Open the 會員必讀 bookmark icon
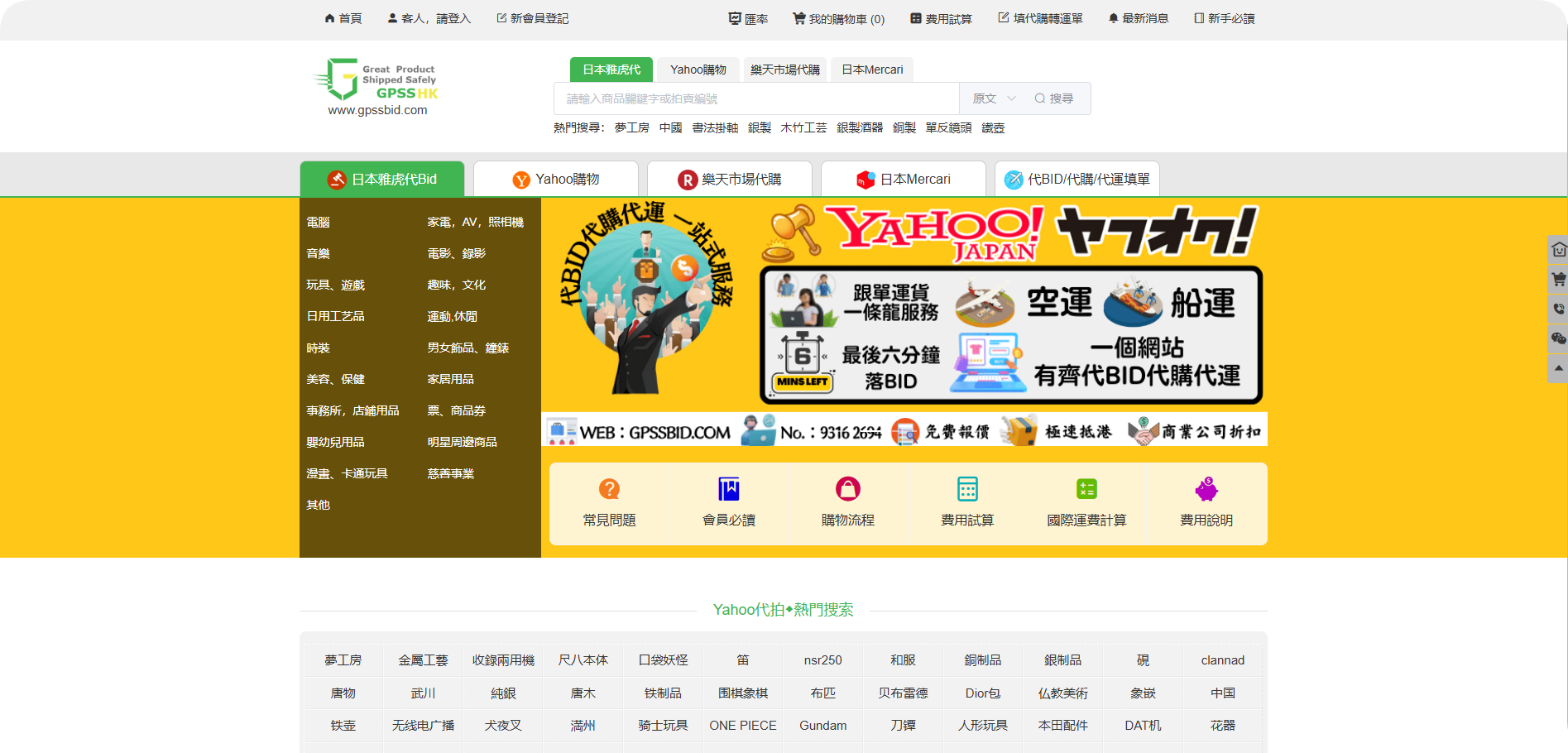Viewport: 1568px width, 753px height. click(728, 489)
